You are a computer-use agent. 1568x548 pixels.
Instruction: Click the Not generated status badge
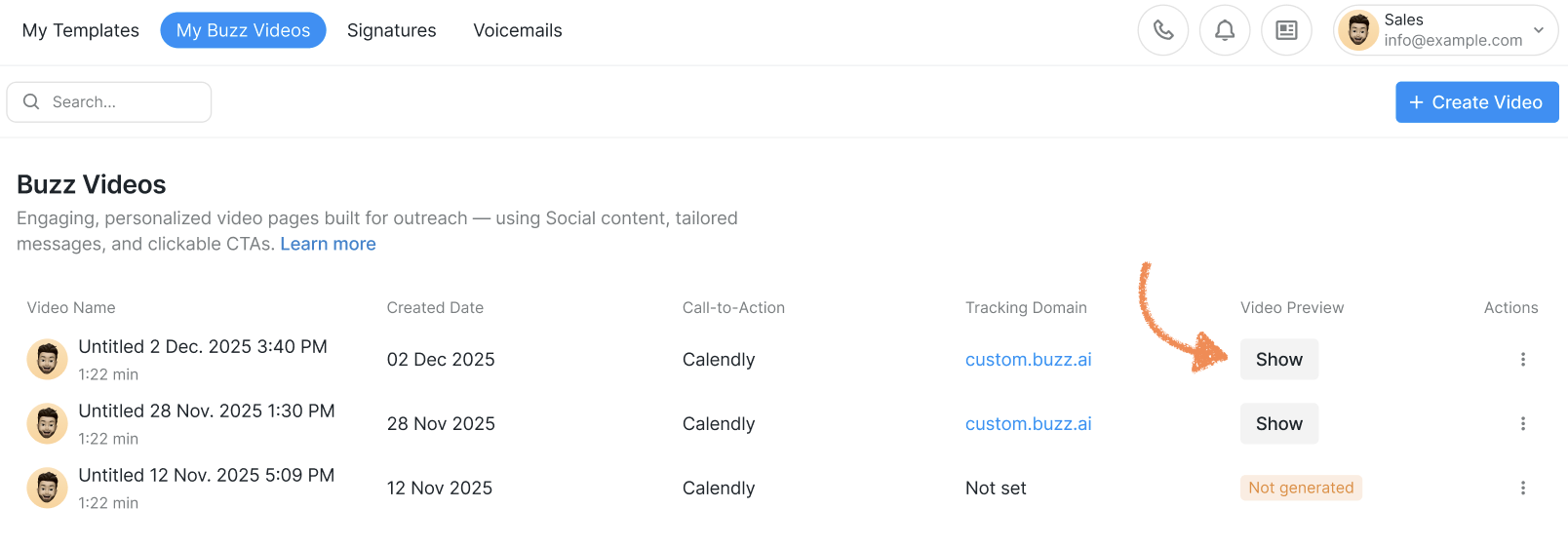click(1301, 489)
